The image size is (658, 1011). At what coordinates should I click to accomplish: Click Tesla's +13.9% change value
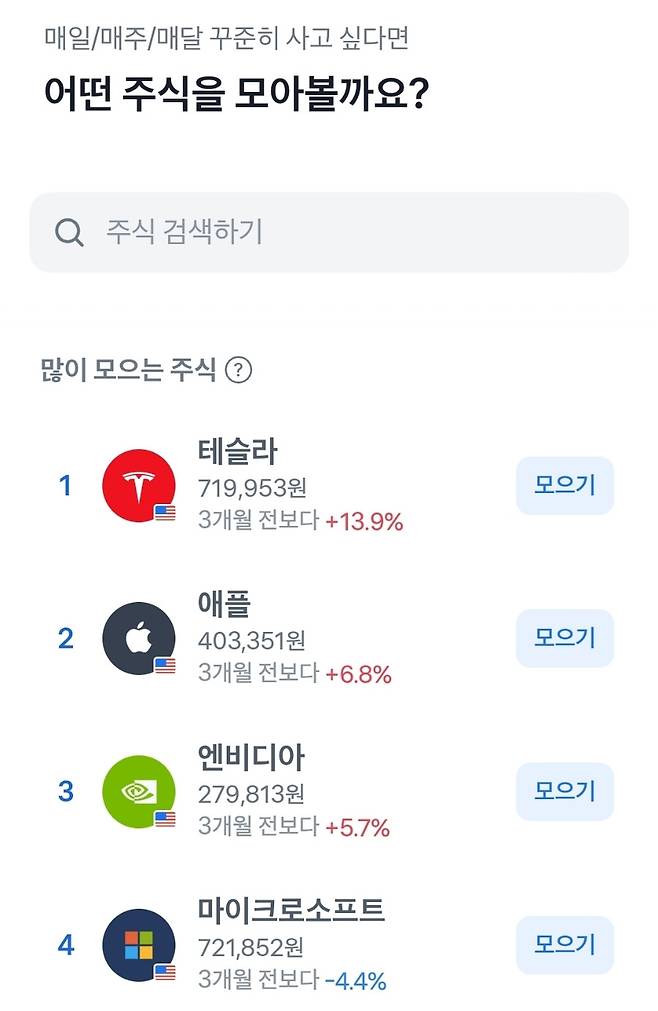[364, 521]
